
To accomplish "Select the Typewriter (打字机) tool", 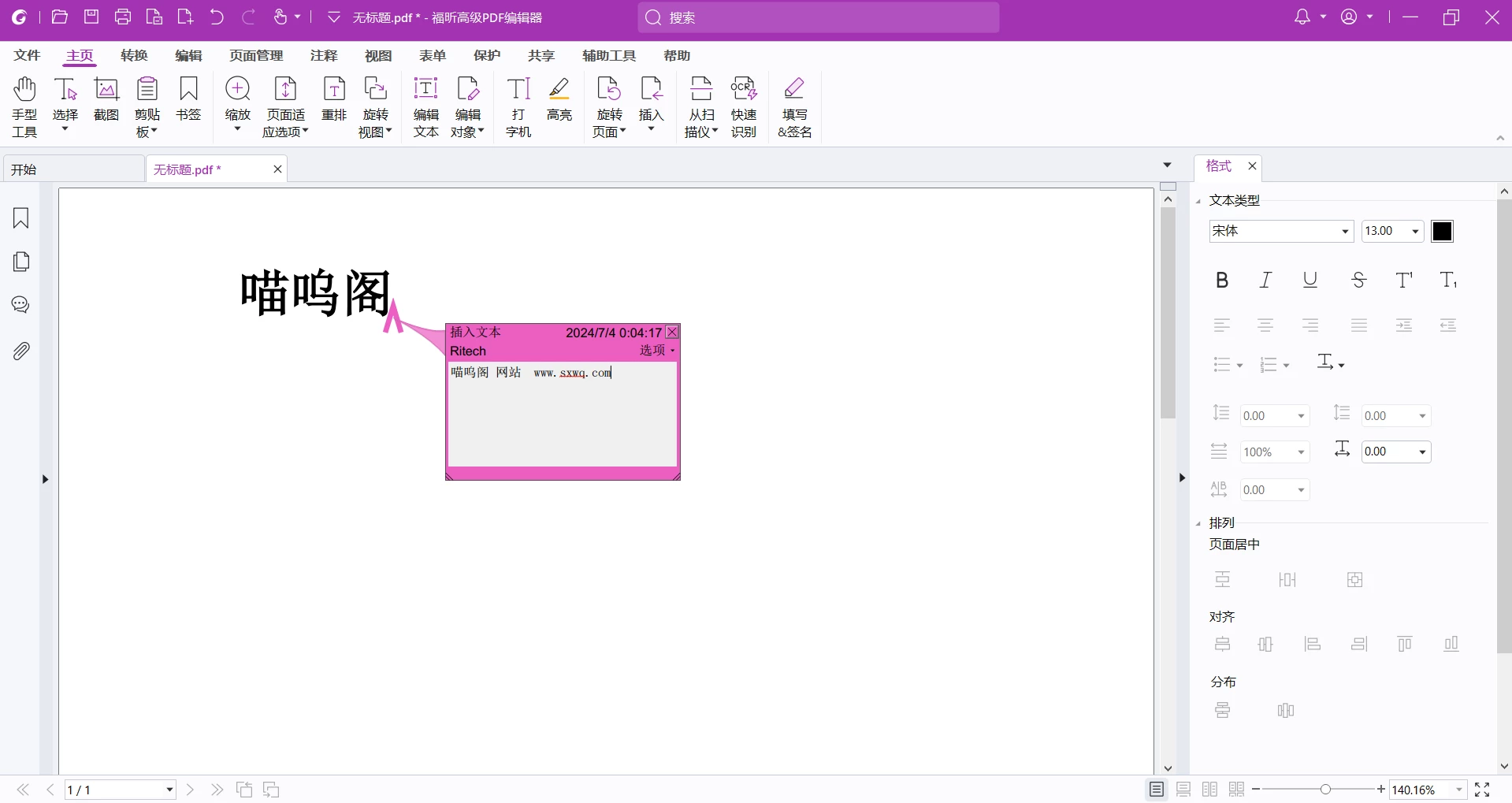I will [x=518, y=107].
